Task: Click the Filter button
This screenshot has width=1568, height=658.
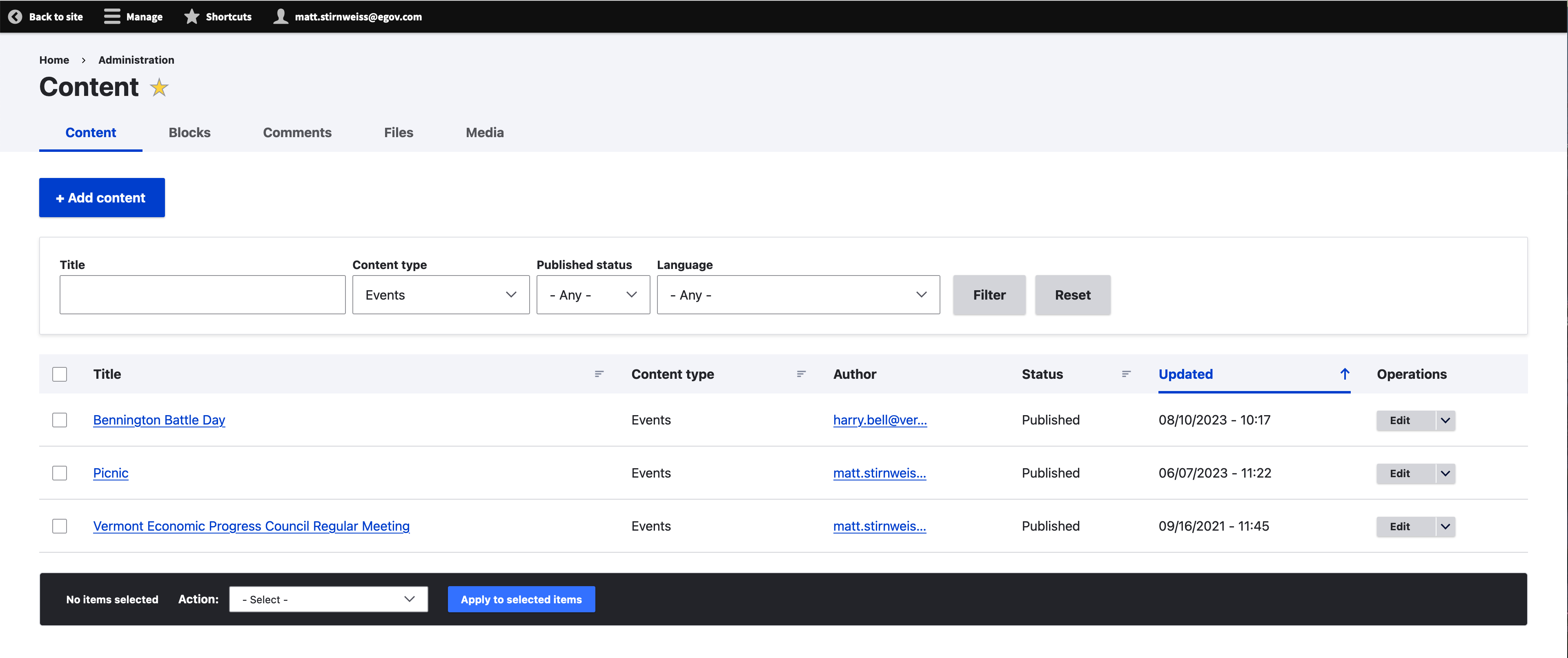Action: pos(989,295)
